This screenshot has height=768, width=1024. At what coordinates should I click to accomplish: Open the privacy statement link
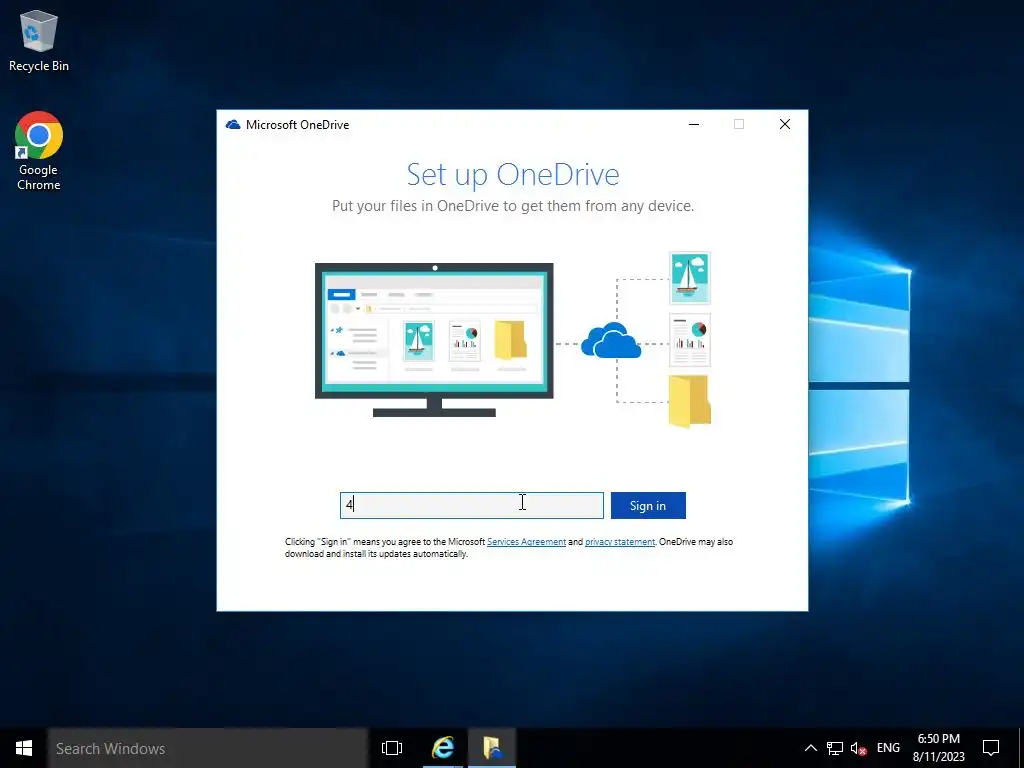(620, 541)
